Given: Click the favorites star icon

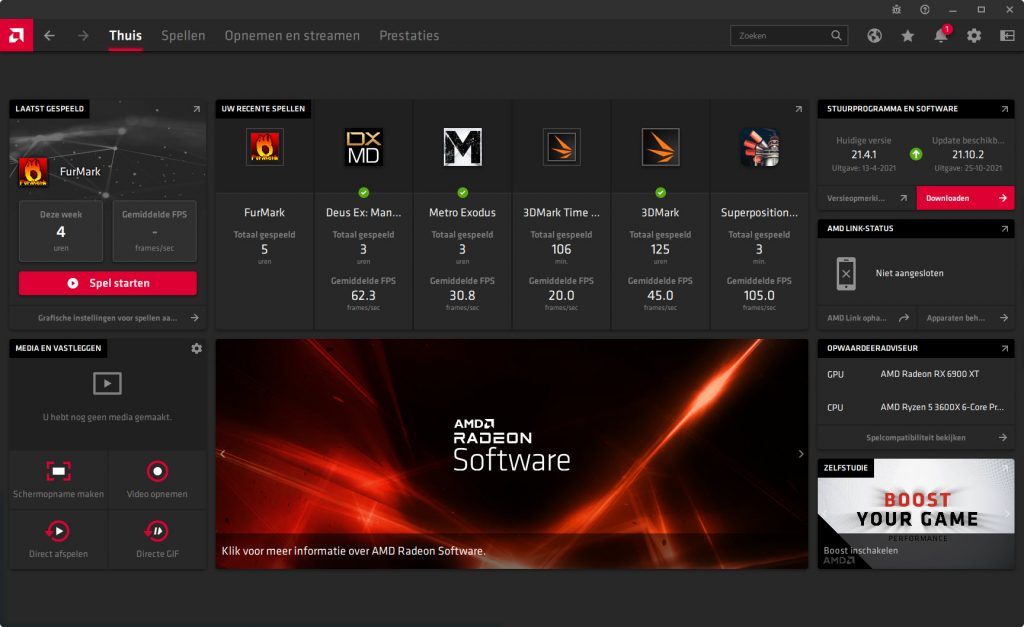Looking at the screenshot, I should click(908, 36).
